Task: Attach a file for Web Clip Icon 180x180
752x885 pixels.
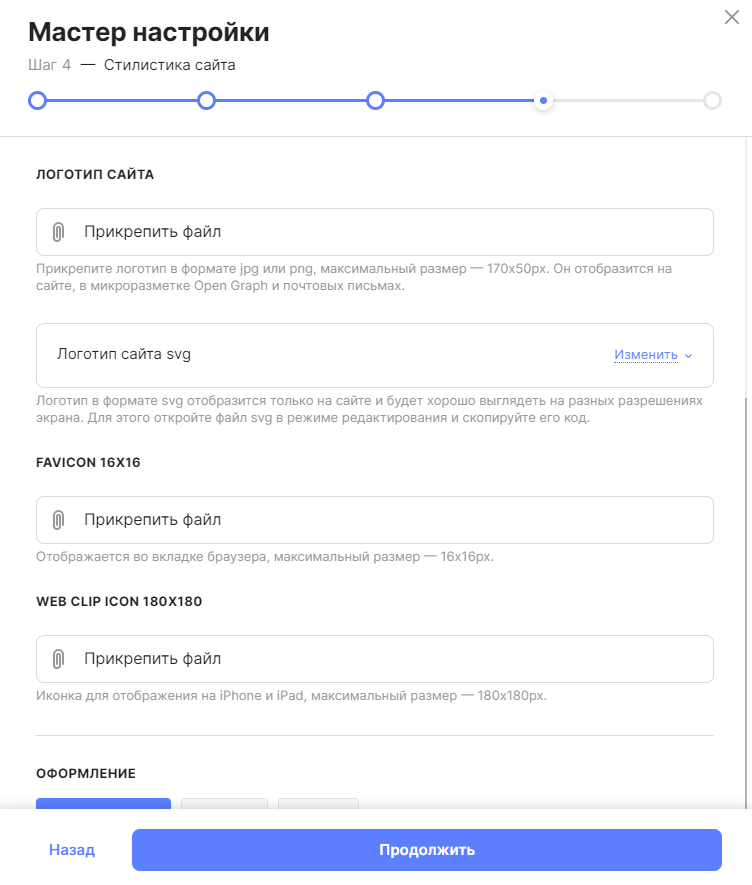Action: pyautogui.click(x=375, y=659)
